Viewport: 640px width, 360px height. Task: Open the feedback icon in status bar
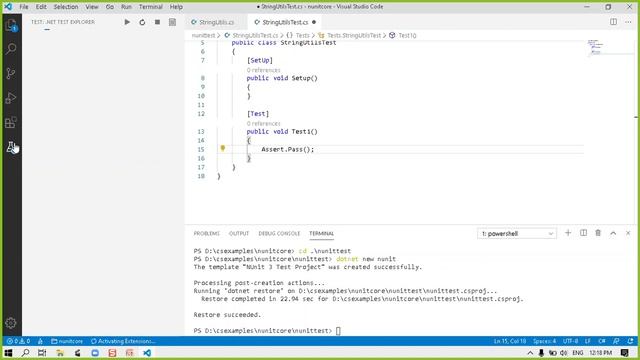(x=616, y=341)
